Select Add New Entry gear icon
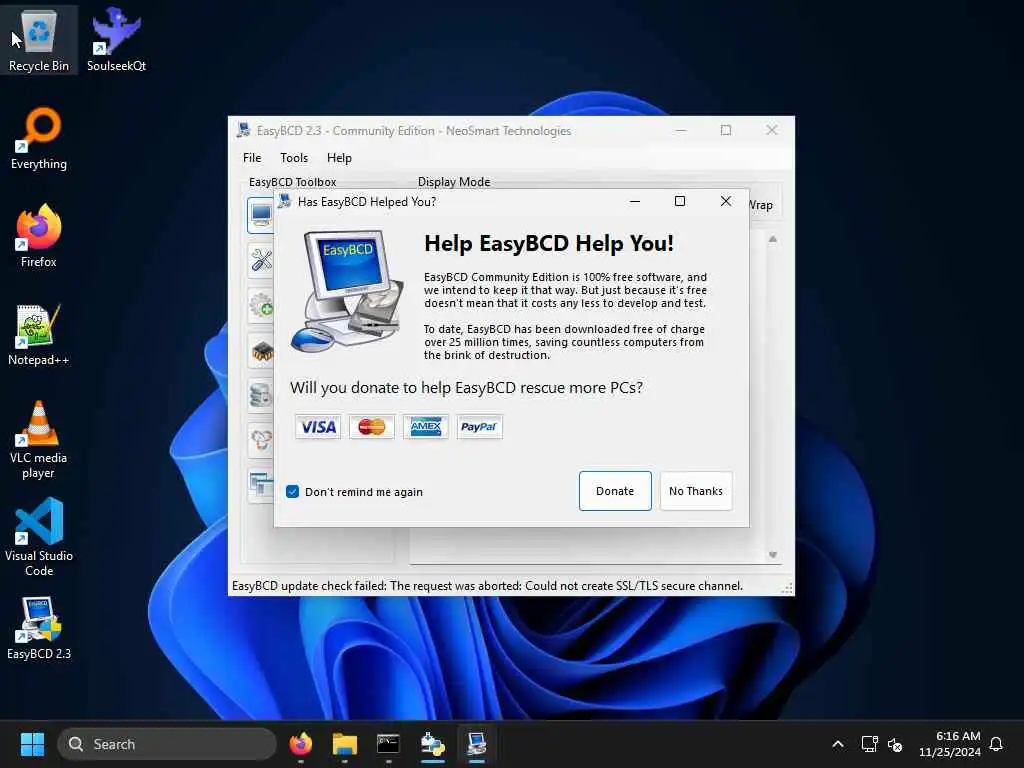 (261, 306)
